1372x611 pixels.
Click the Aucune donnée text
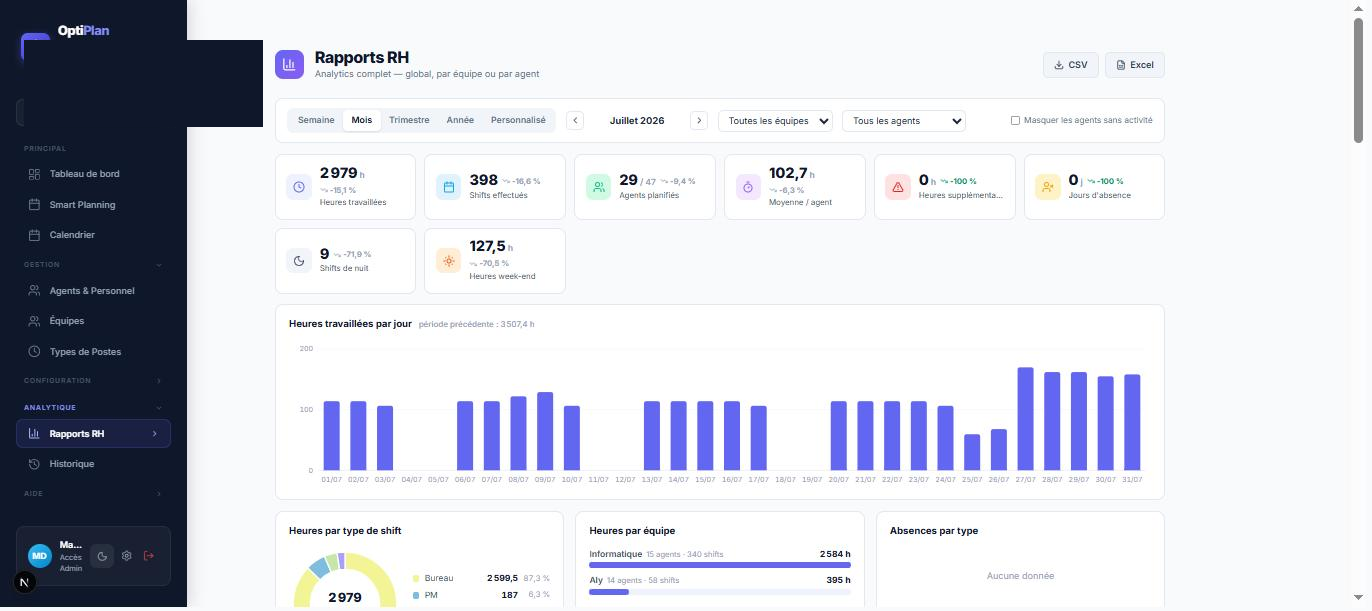click(x=1020, y=576)
